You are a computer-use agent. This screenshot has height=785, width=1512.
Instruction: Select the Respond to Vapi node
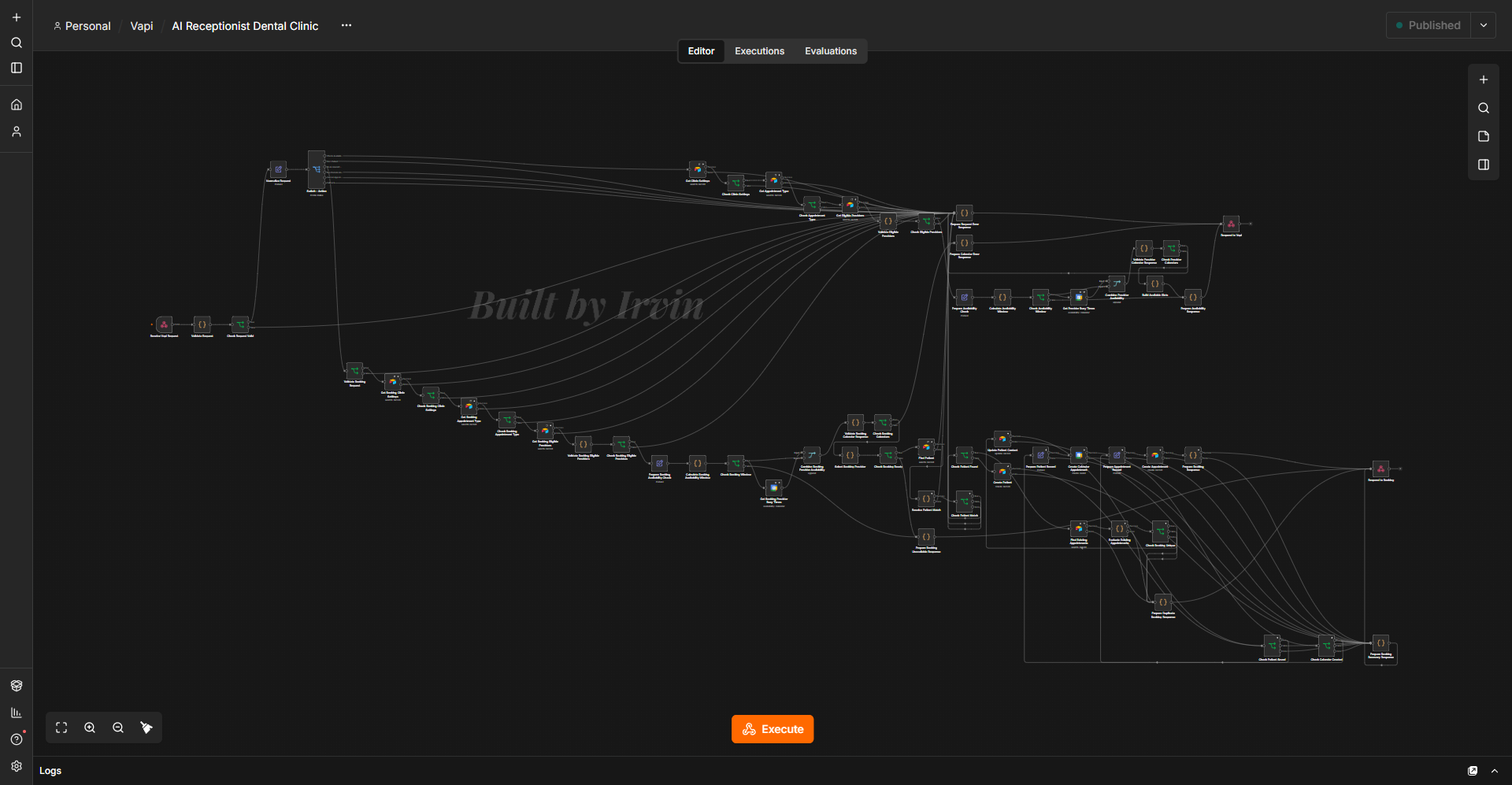coord(1231,224)
